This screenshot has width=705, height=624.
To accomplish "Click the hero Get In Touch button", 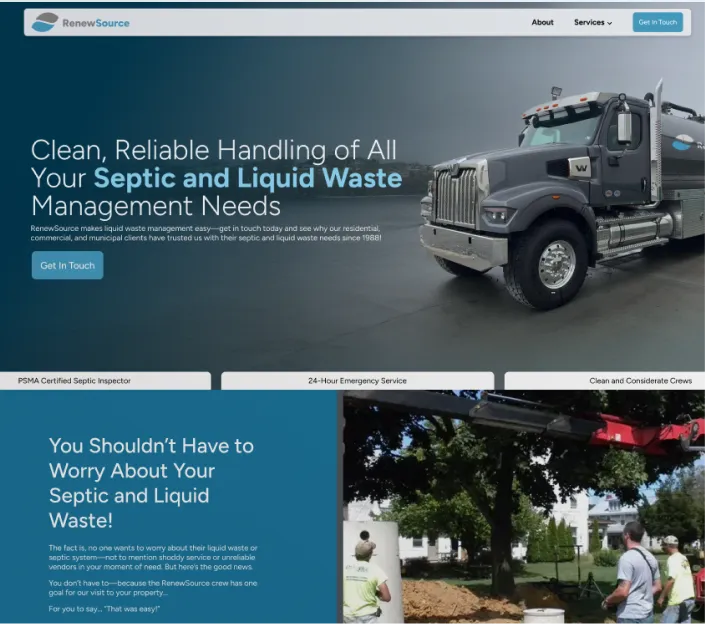I will (67, 265).
